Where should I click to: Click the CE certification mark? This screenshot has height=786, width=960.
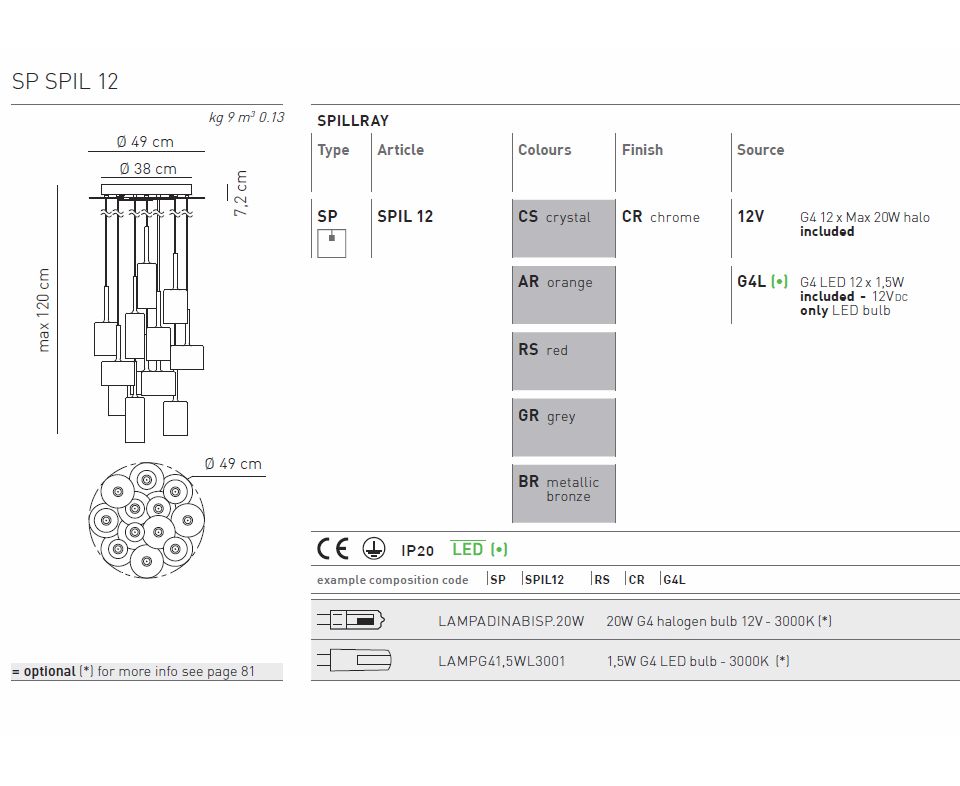pyautogui.click(x=333, y=549)
